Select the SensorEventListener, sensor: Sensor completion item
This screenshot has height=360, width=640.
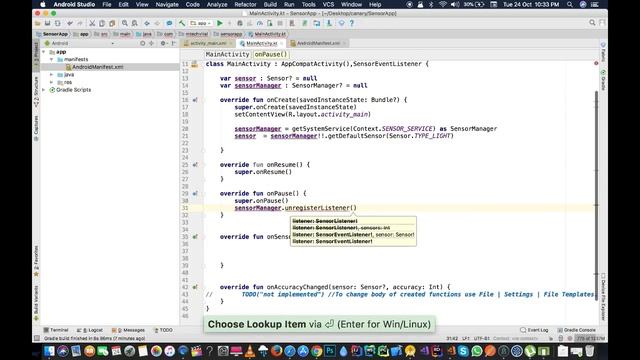tap(353, 235)
